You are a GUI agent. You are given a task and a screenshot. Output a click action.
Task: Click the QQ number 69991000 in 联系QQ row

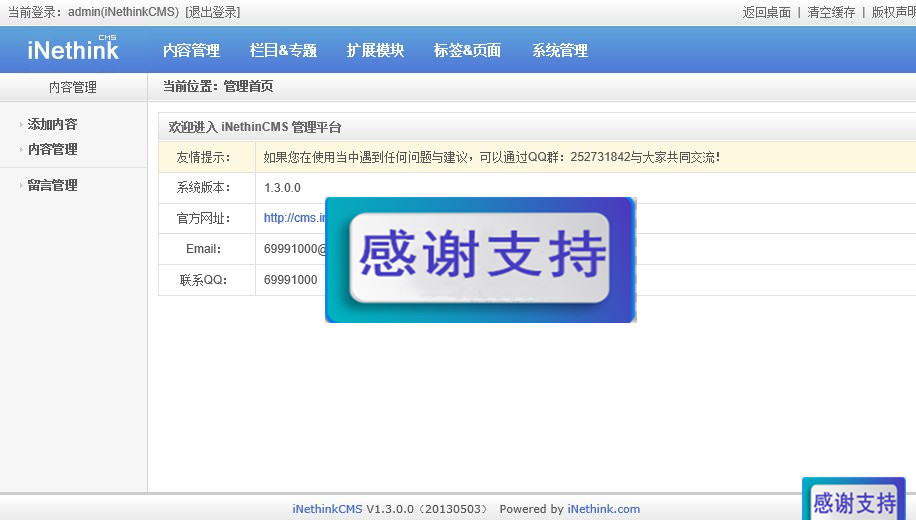tap(290, 280)
